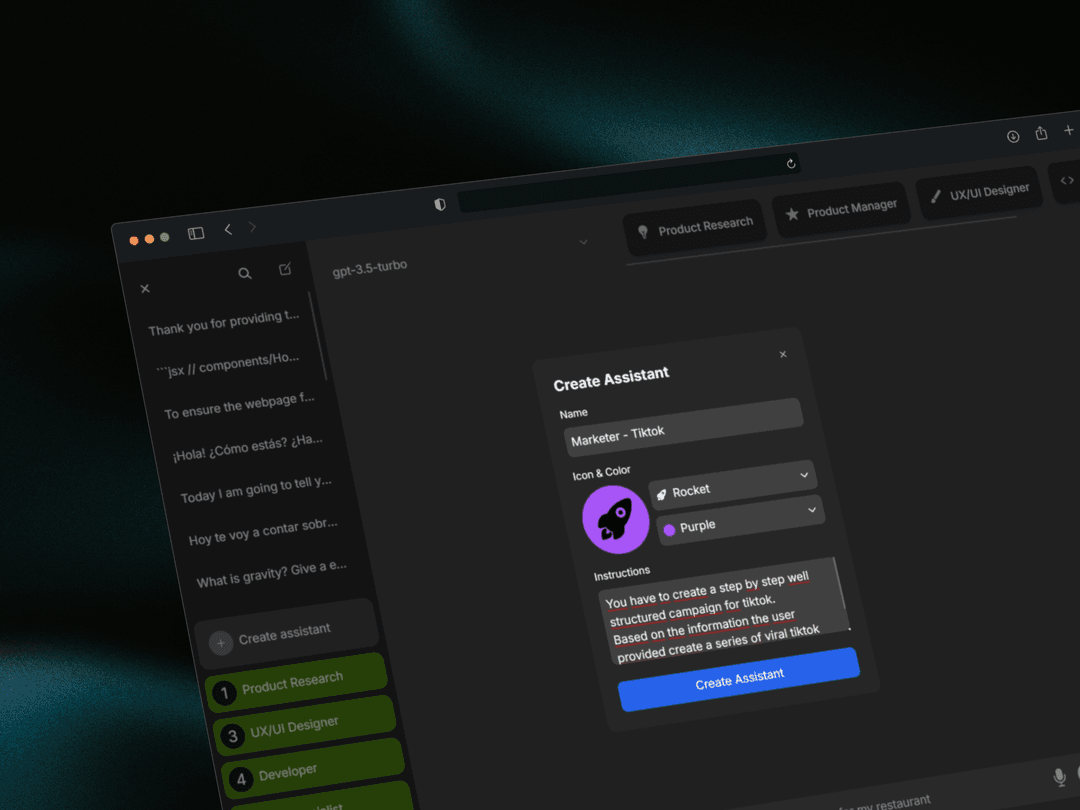Click the microphone icon in the message bar
Viewport: 1080px width, 810px height.
pyautogui.click(x=1059, y=777)
